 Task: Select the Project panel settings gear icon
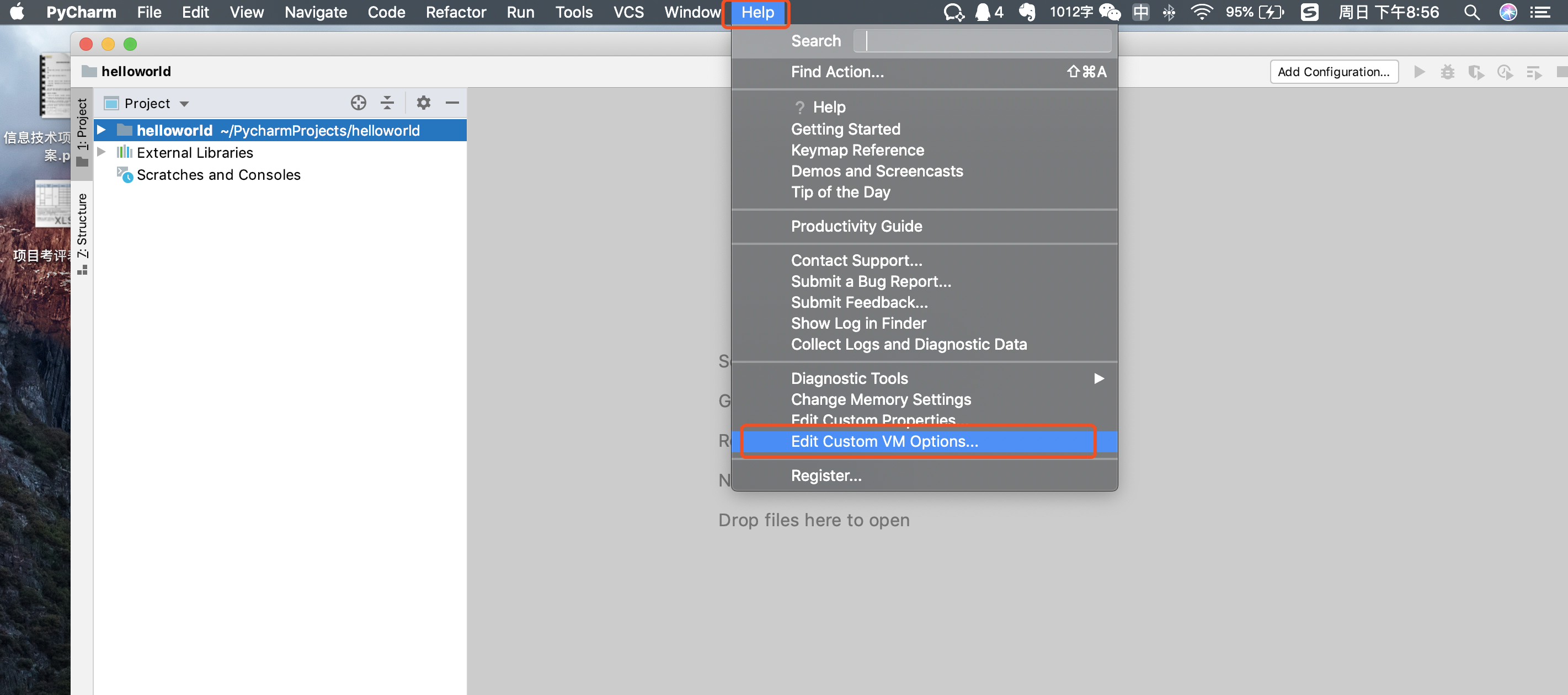[x=421, y=103]
